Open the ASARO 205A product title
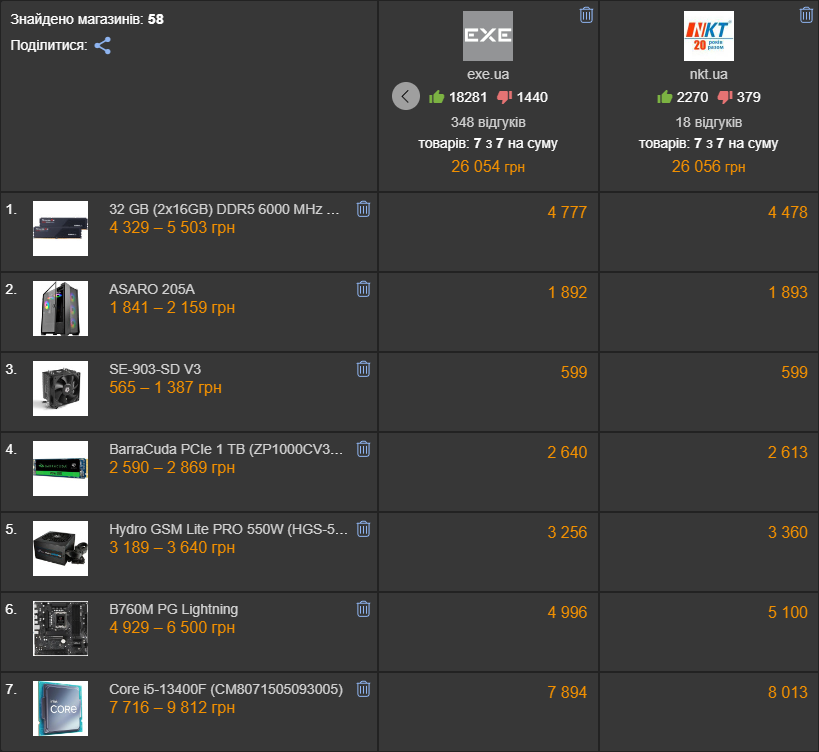 point(152,289)
